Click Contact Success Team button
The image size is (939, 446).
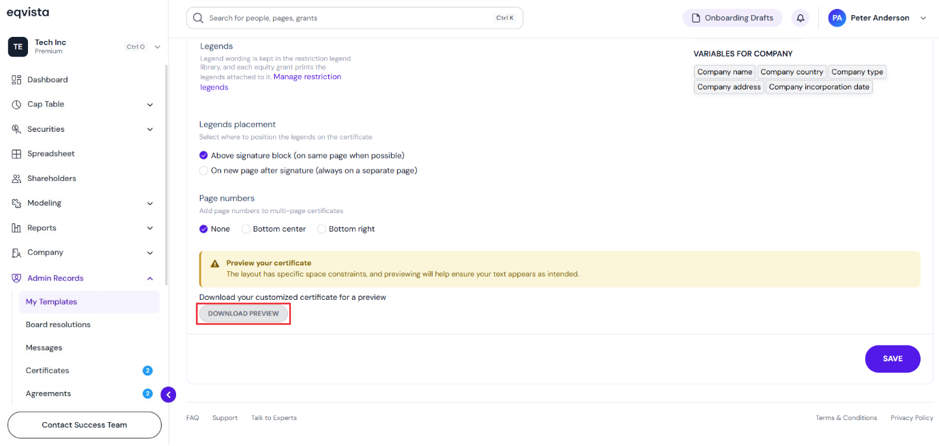[84, 425]
